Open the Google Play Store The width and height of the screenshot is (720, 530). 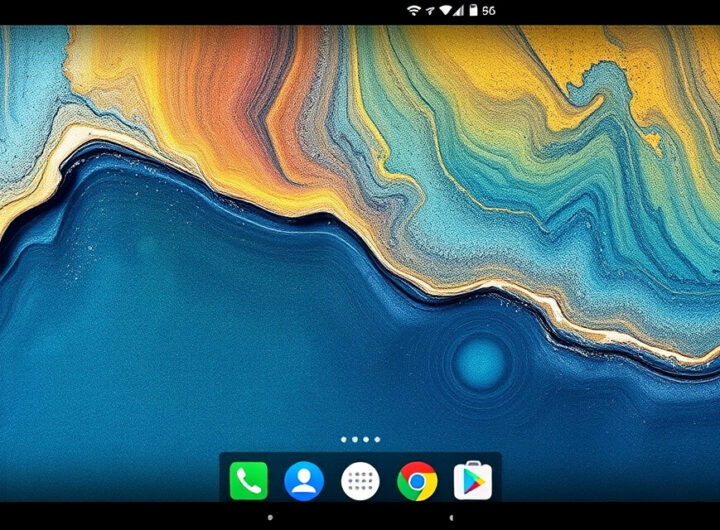[x=473, y=480]
